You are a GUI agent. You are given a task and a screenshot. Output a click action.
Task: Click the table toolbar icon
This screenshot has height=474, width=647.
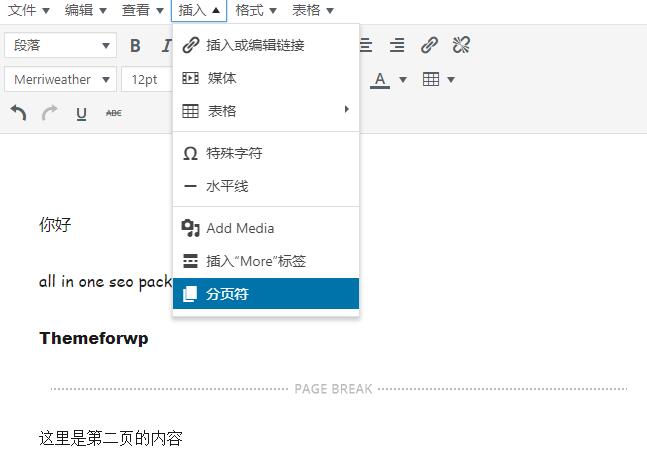pos(431,79)
